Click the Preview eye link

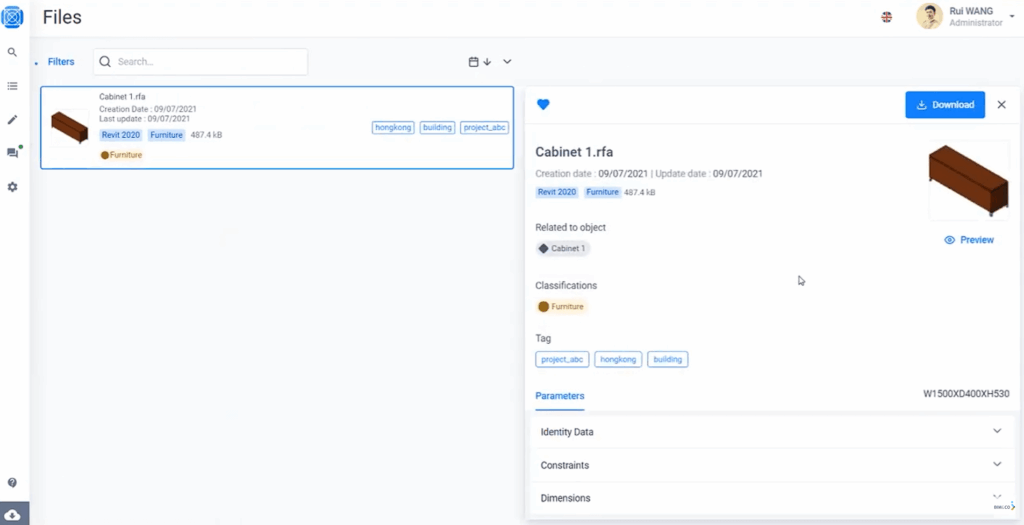(969, 240)
